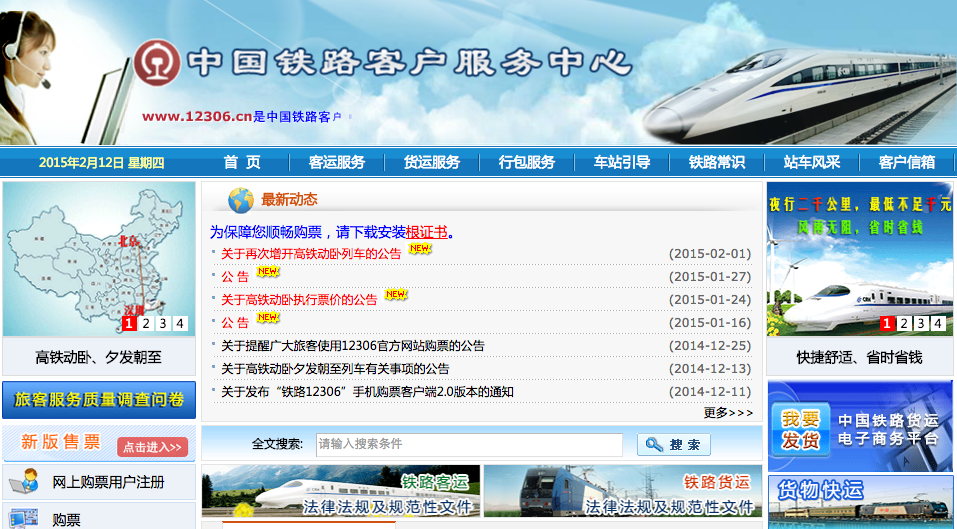Click the magnifier icon in 搜索 button

tap(654, 445)
